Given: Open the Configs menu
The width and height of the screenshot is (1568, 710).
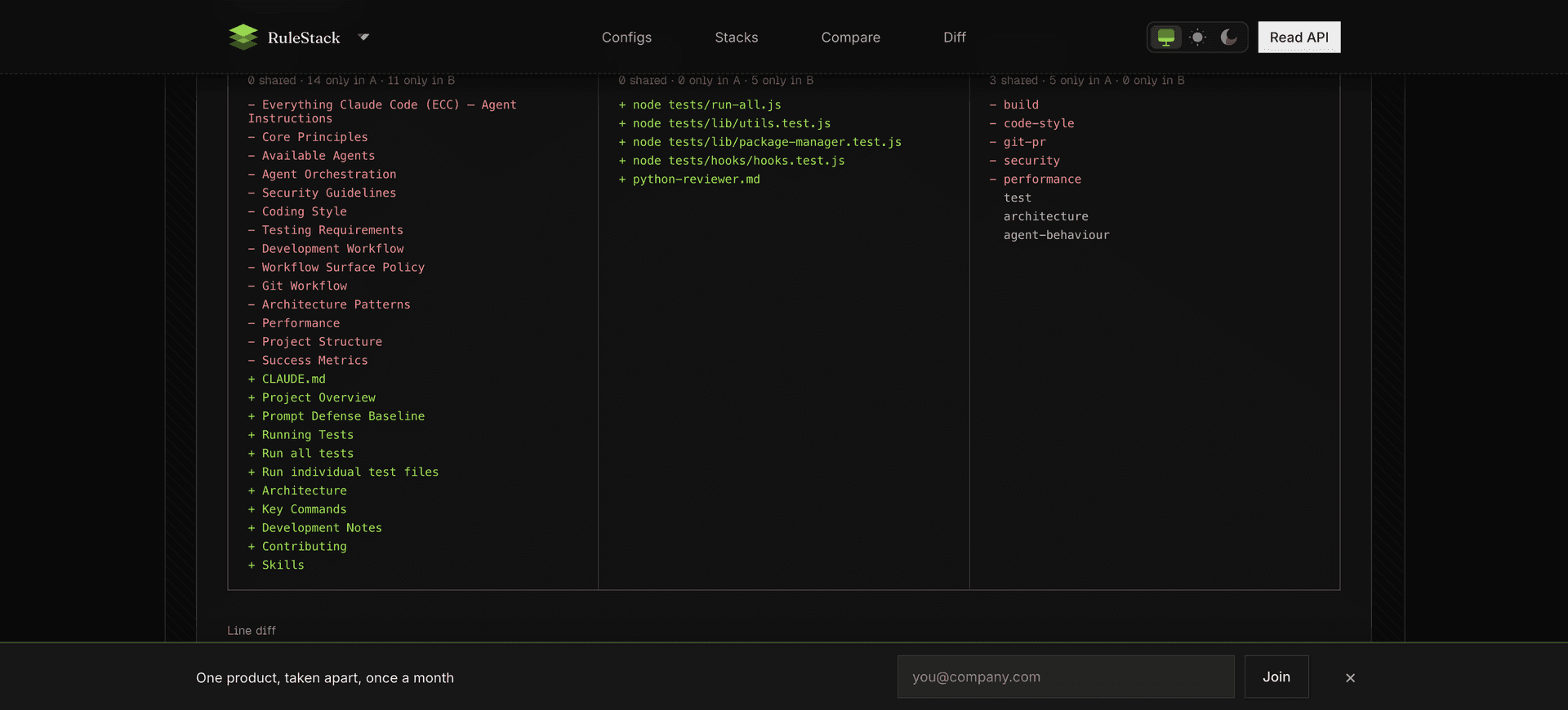Looking at the screenshot, I should point(626,38).
